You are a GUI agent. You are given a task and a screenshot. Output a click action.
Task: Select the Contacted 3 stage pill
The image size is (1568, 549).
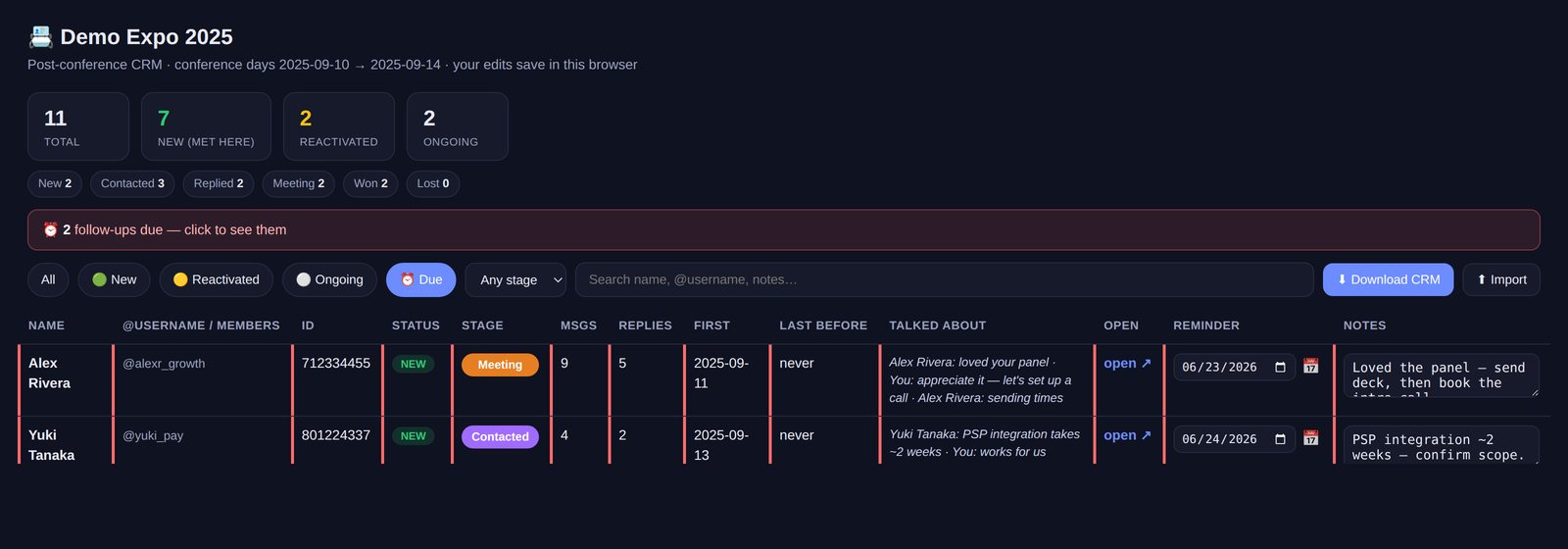(x=132, y=183)
